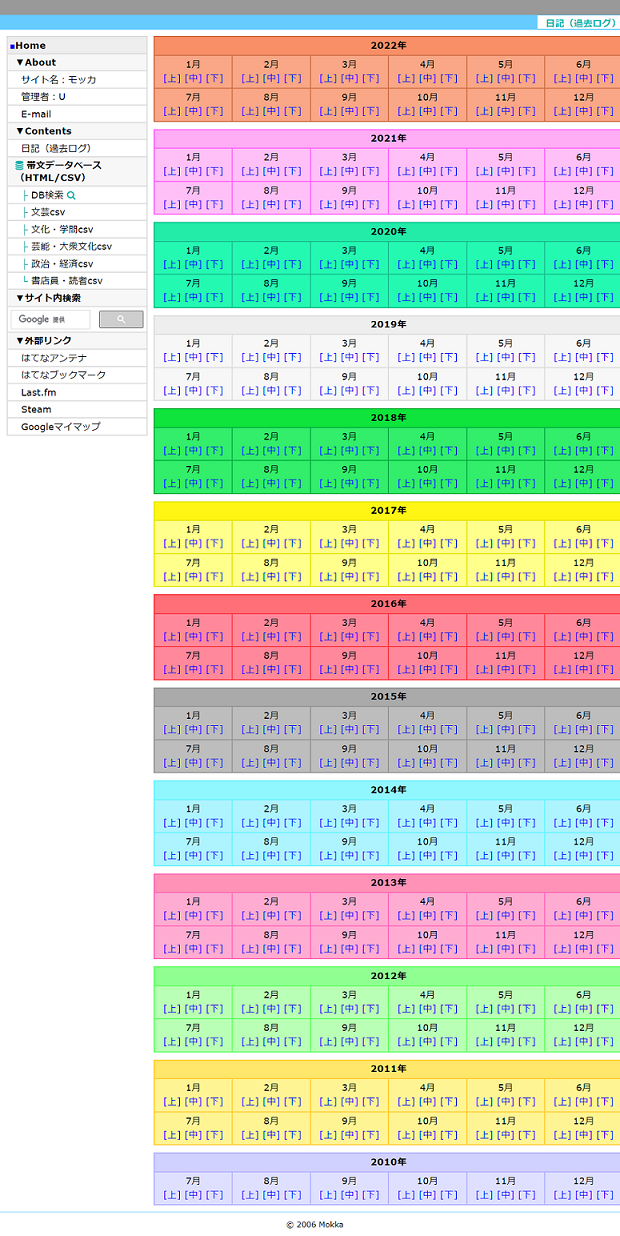Go to はてなブックマーク link
Screen dimensions: 620x1236
pyautogui.click(x=63, y=375)
